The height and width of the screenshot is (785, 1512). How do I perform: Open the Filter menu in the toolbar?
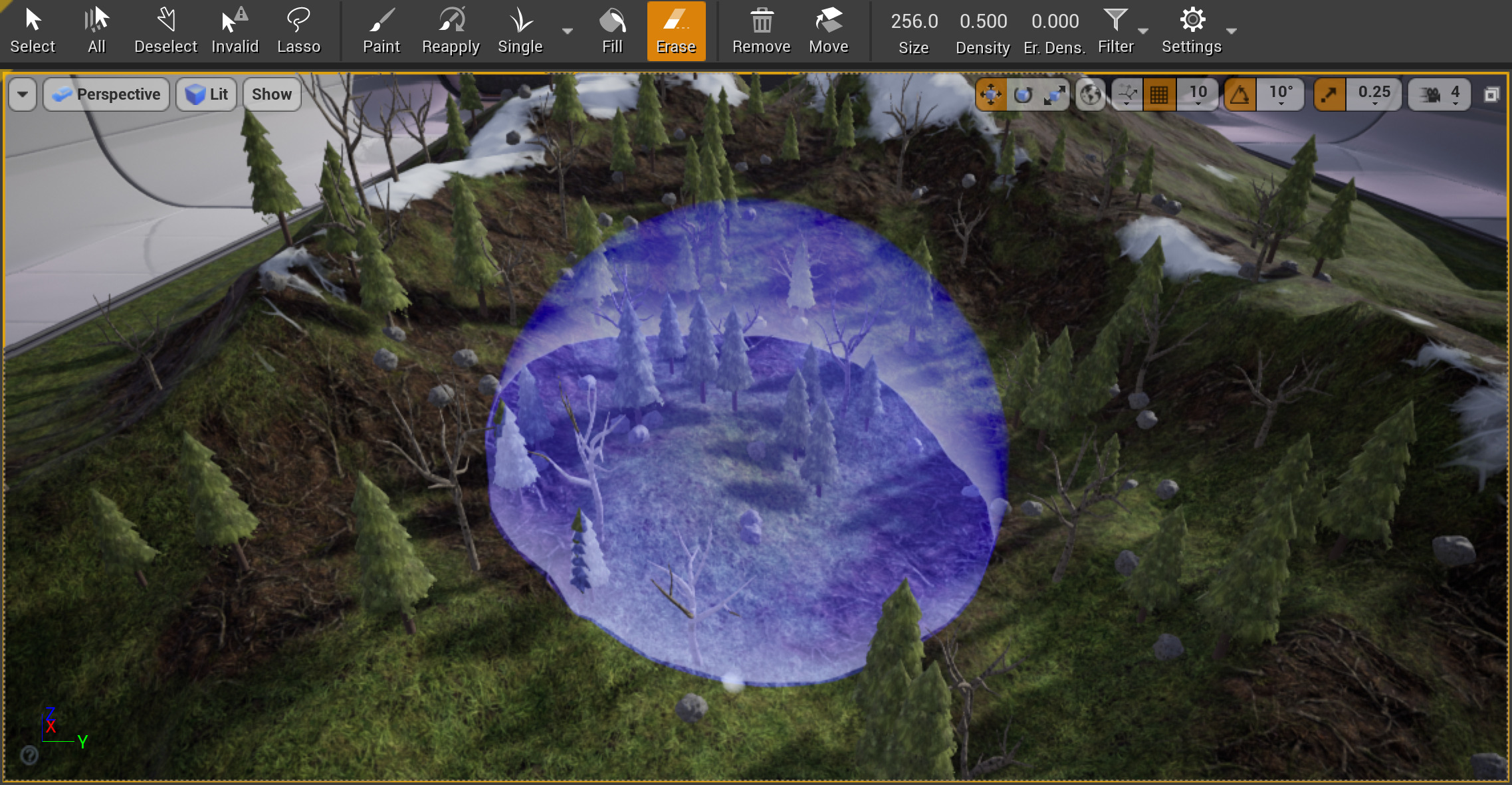pos(1115,30)
